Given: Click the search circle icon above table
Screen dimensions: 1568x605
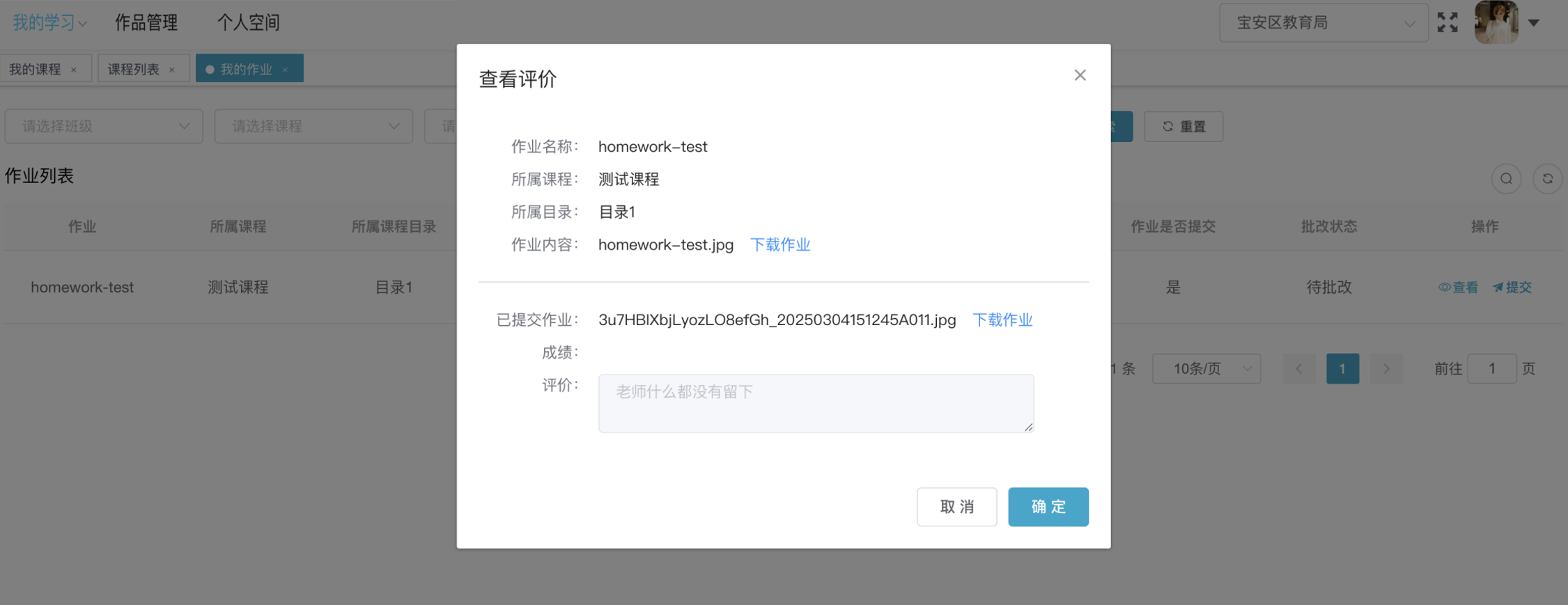Looking at the screenshot, I should tap(1506, 179).
